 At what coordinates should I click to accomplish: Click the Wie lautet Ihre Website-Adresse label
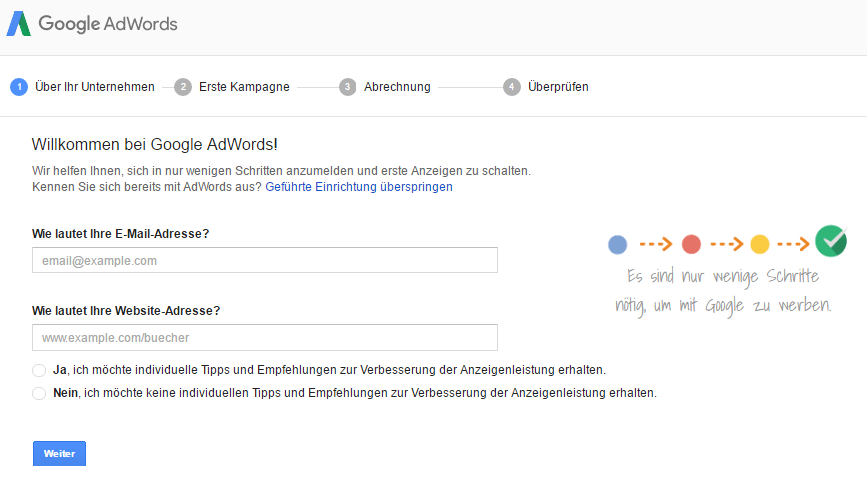126,311
